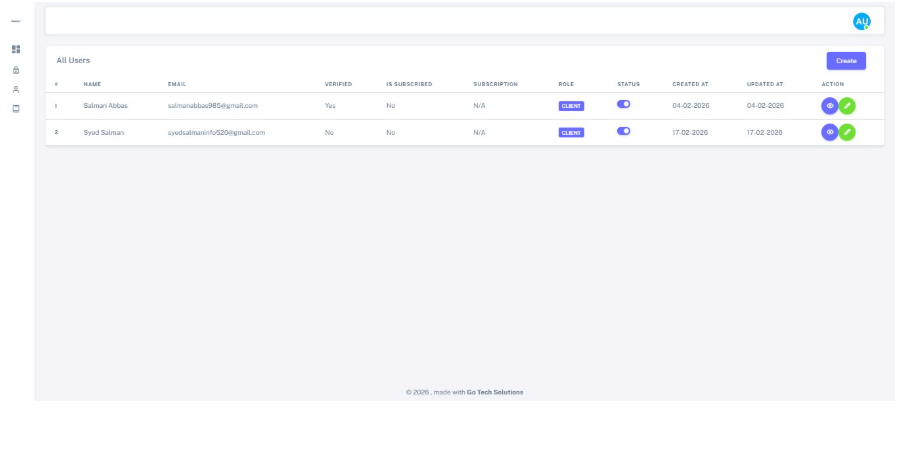Toggle status switch for Syed Salman
This screenshot has width=900, height=454.
623,131
